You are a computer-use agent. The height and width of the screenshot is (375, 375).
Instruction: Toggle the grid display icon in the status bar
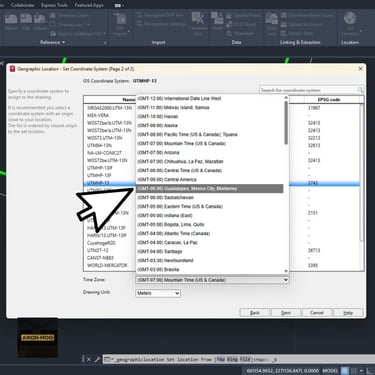coord(345,371)
